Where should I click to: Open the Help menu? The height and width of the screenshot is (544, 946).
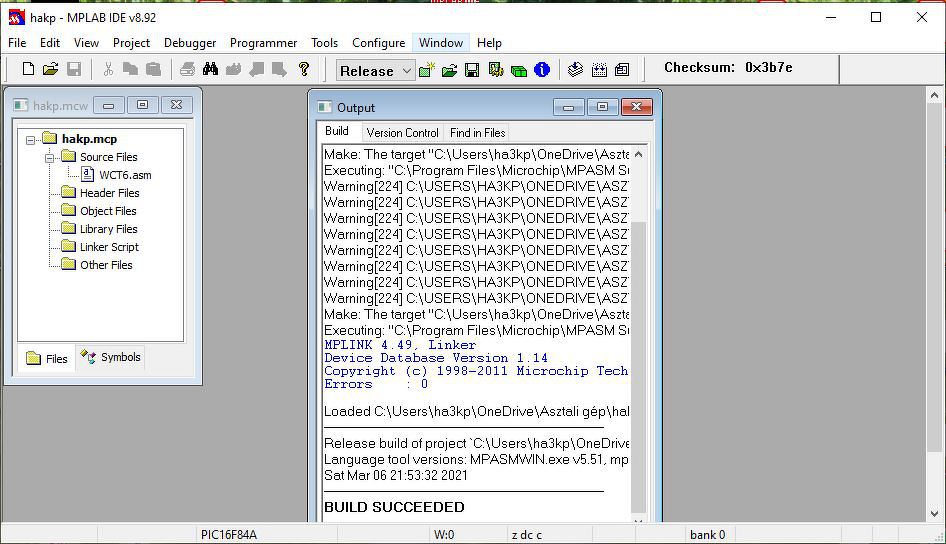click(x=489, y=43)
